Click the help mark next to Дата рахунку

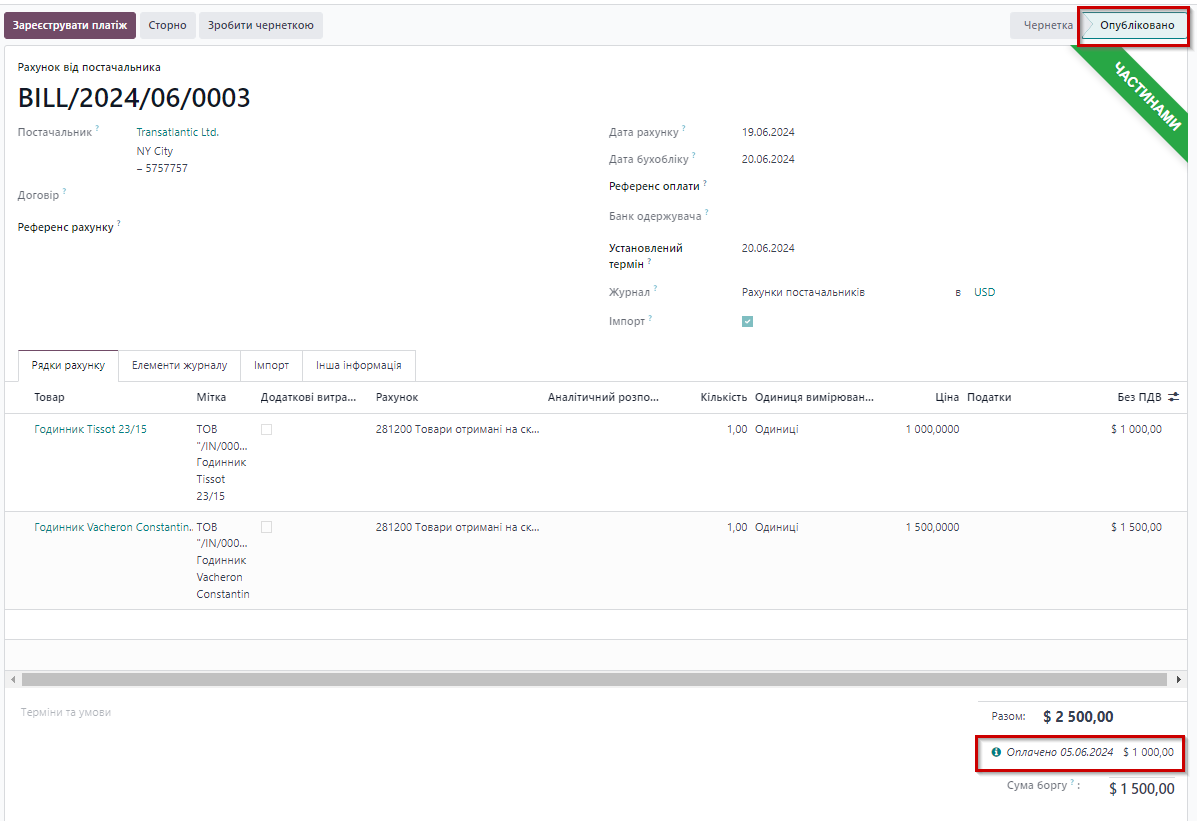point(684,129)
